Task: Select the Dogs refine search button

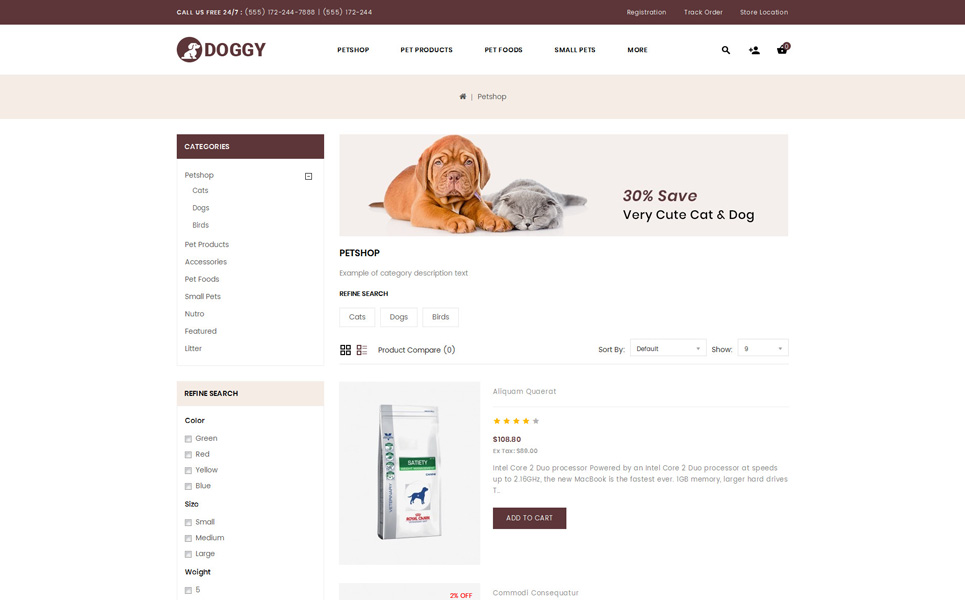Action: coord(399,317)
